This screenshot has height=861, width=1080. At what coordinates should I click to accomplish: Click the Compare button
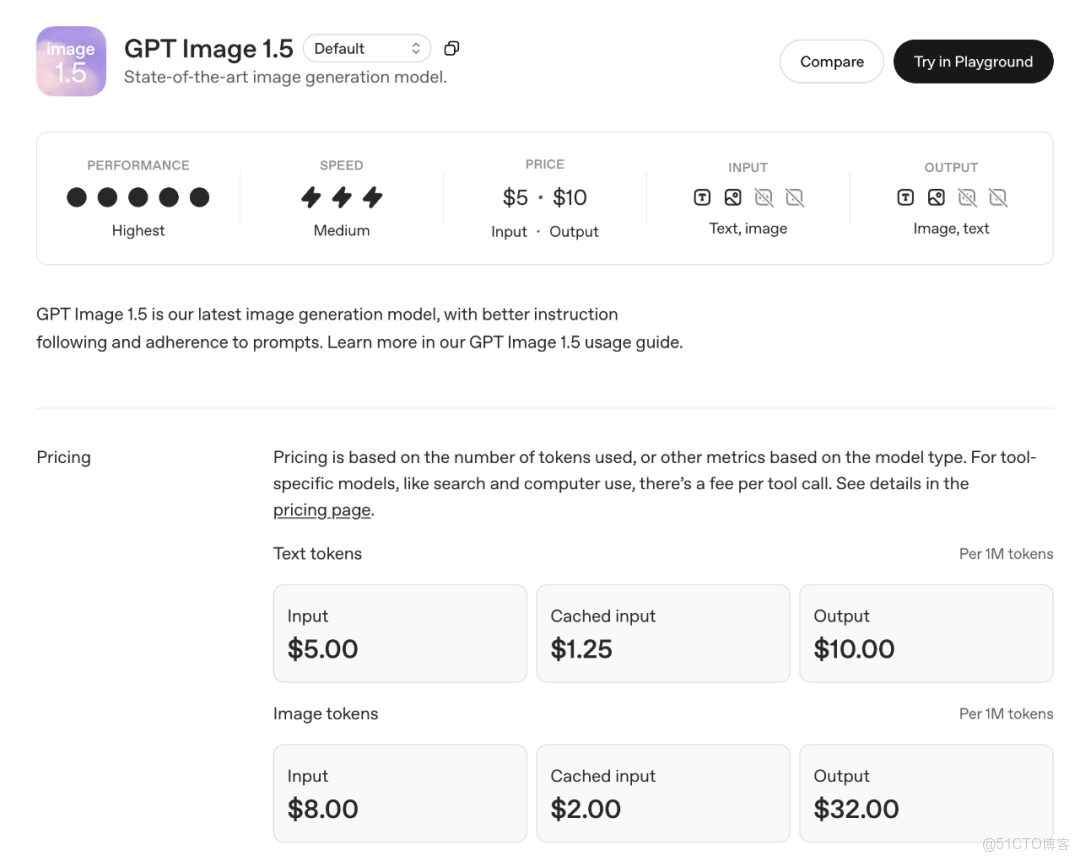coord(831,61)
